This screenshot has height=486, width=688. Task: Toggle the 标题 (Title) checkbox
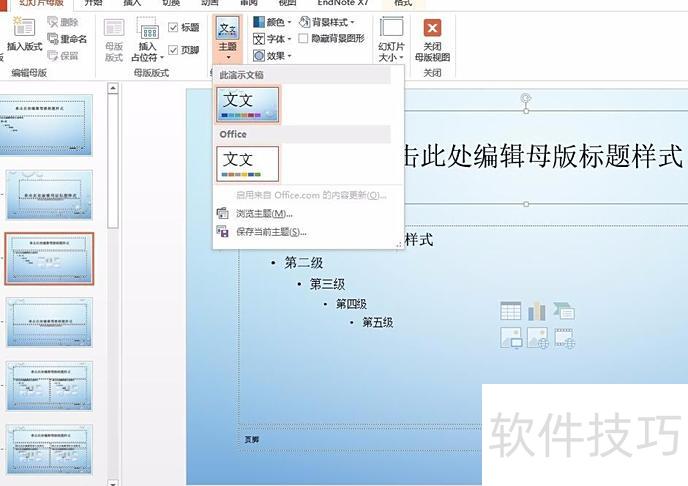pos(173,27)
